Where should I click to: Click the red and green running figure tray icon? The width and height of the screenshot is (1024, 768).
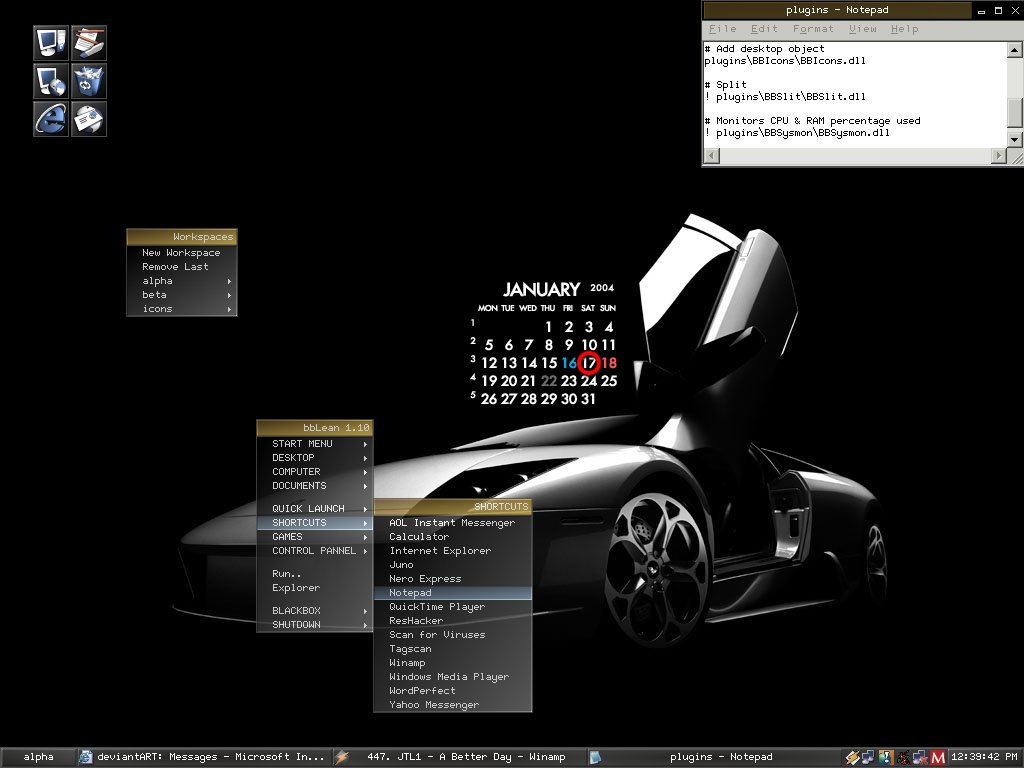pyautogui.click(x=903, y=757)
